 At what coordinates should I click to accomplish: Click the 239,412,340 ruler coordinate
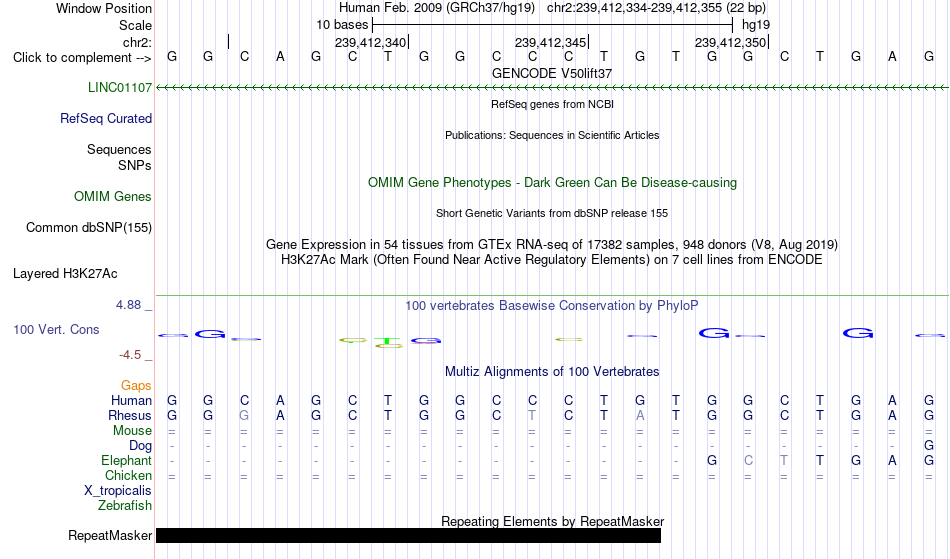point(370,42)
